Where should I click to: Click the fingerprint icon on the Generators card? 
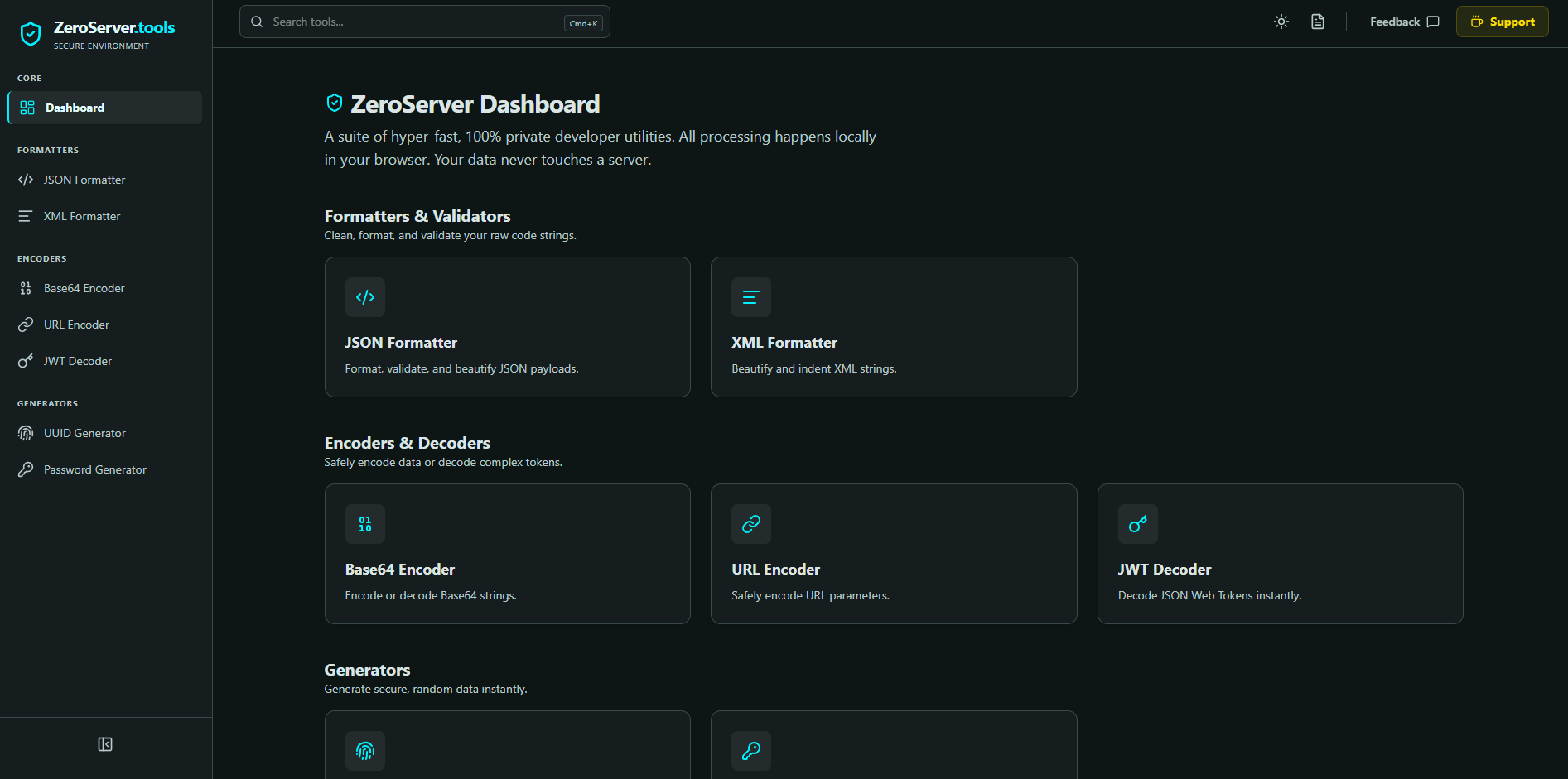point(365,751)
